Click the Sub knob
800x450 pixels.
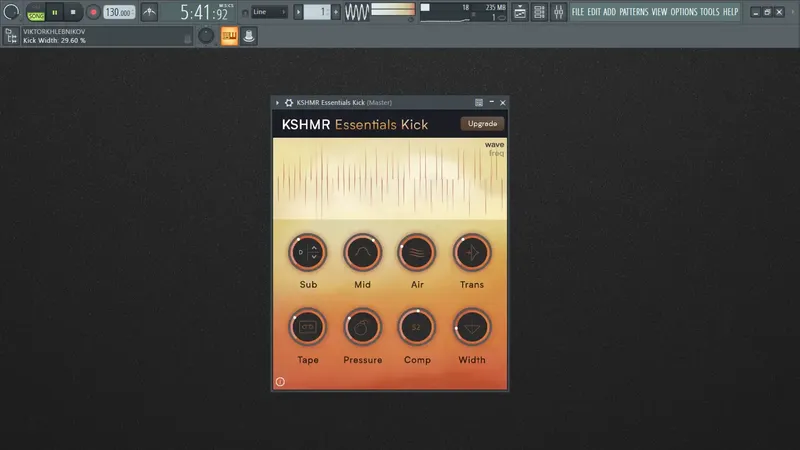pos(308,252)
